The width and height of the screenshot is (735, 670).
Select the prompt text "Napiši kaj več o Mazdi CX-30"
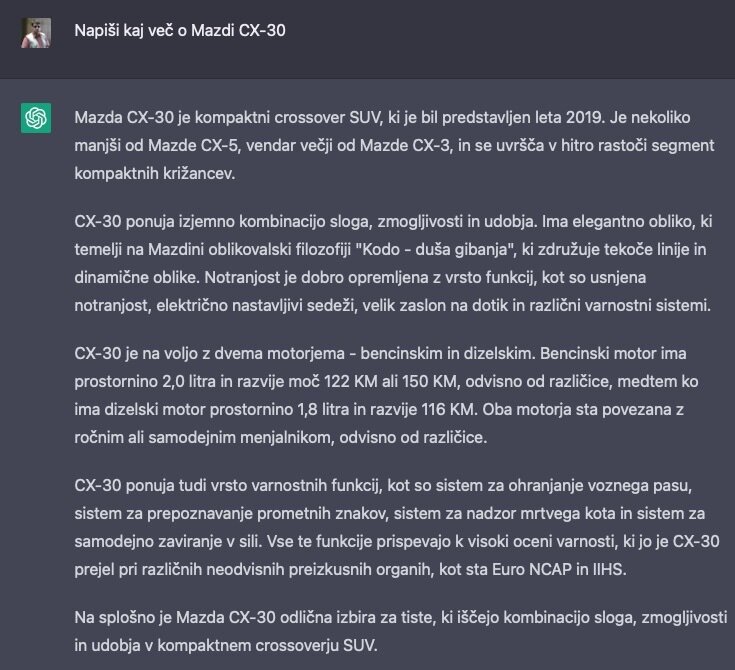click(x=180, y=30)
